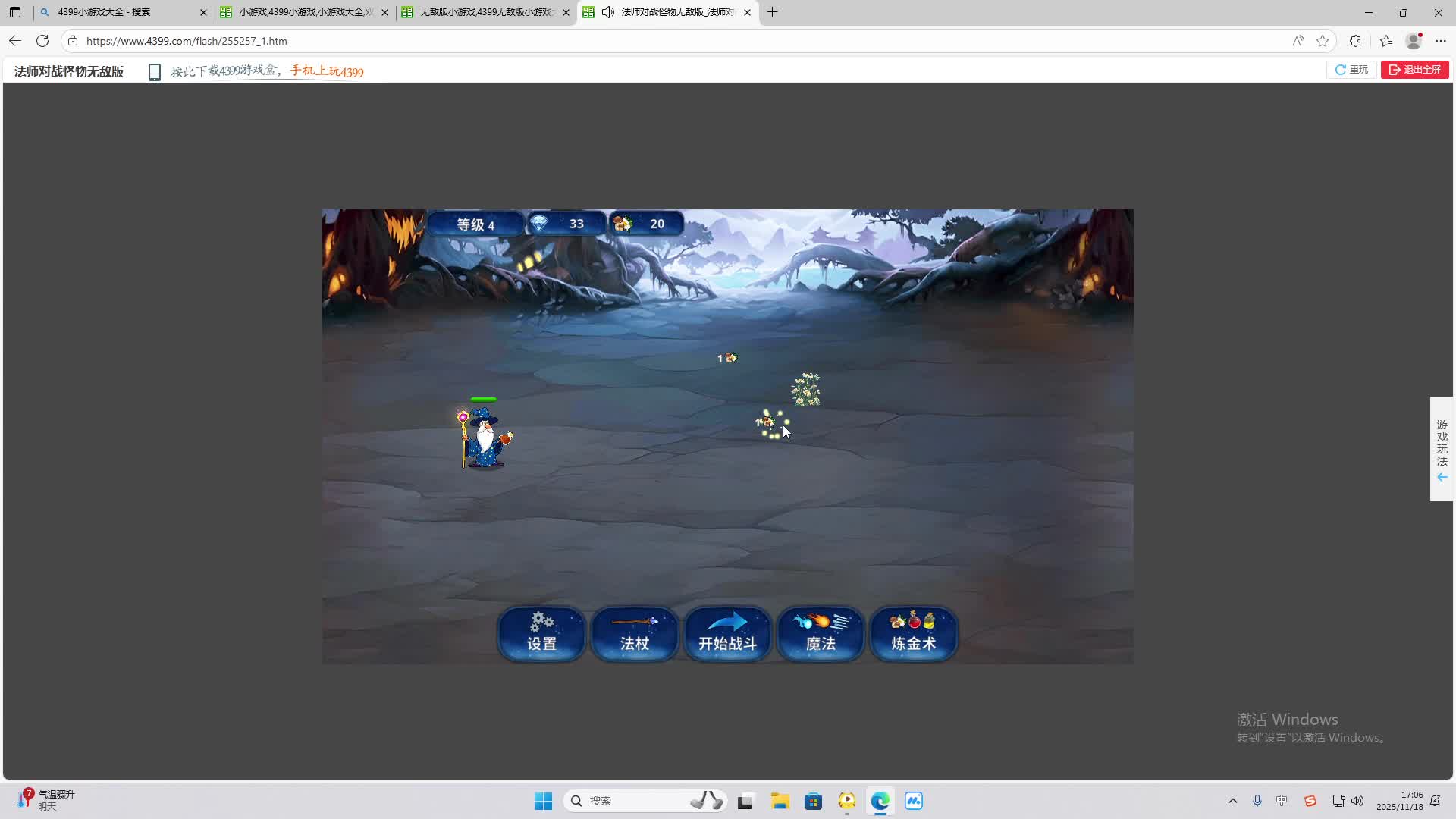Viewport: 1456px width, 819px height.
Task: Open the 法杖 staff menu
Action: [635, 633]
